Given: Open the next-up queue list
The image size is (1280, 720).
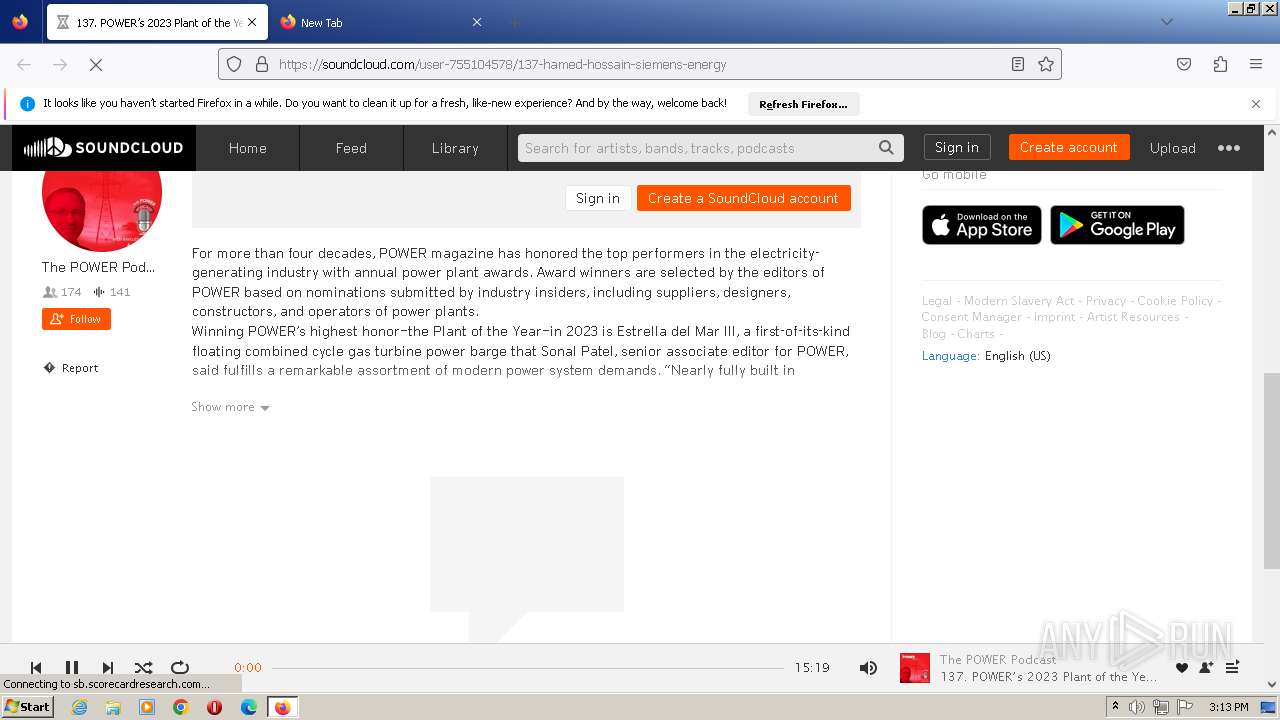Looking at the screenshot, I should (x=1232, y=668).
